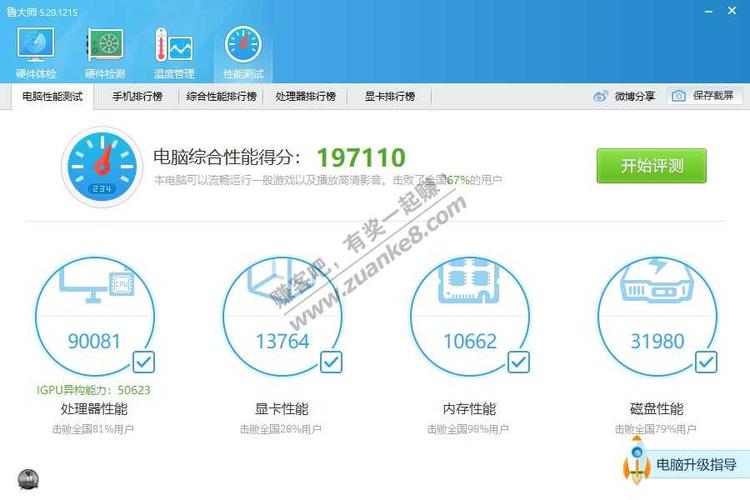
Task: Toggle the 显卡性能 test checkbox
Action: (331, 362)
